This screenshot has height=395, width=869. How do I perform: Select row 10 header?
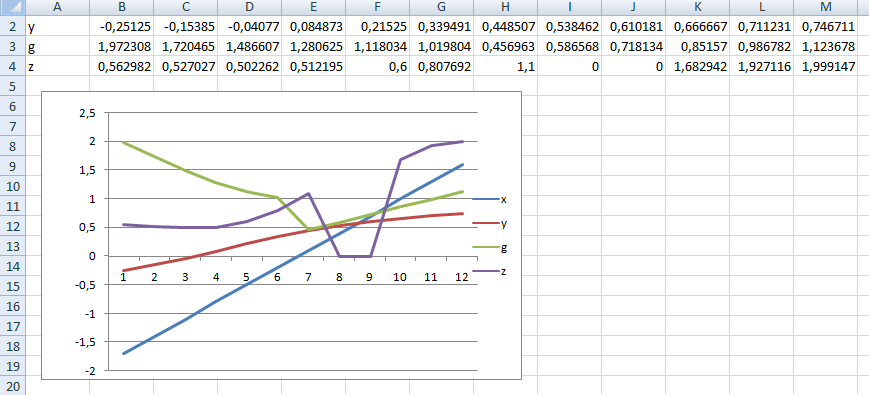coord(13,187)
